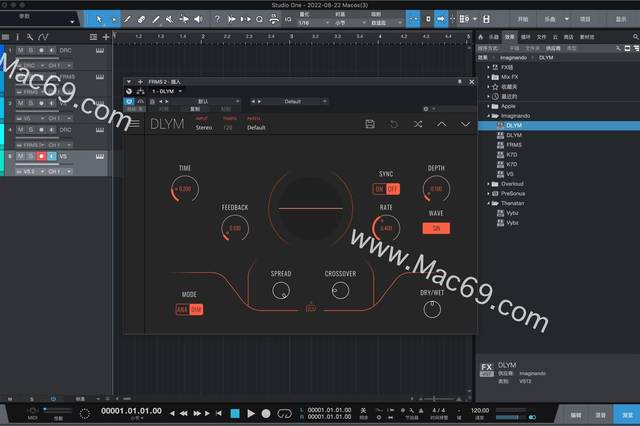
Task: Collapse the Imaginando folder
Action: (x=488, y=116)
